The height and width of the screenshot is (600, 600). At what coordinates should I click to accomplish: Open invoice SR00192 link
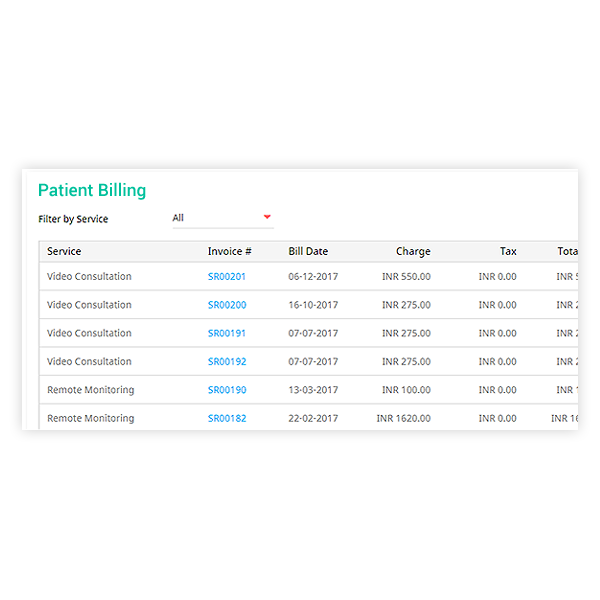[227, 362]
